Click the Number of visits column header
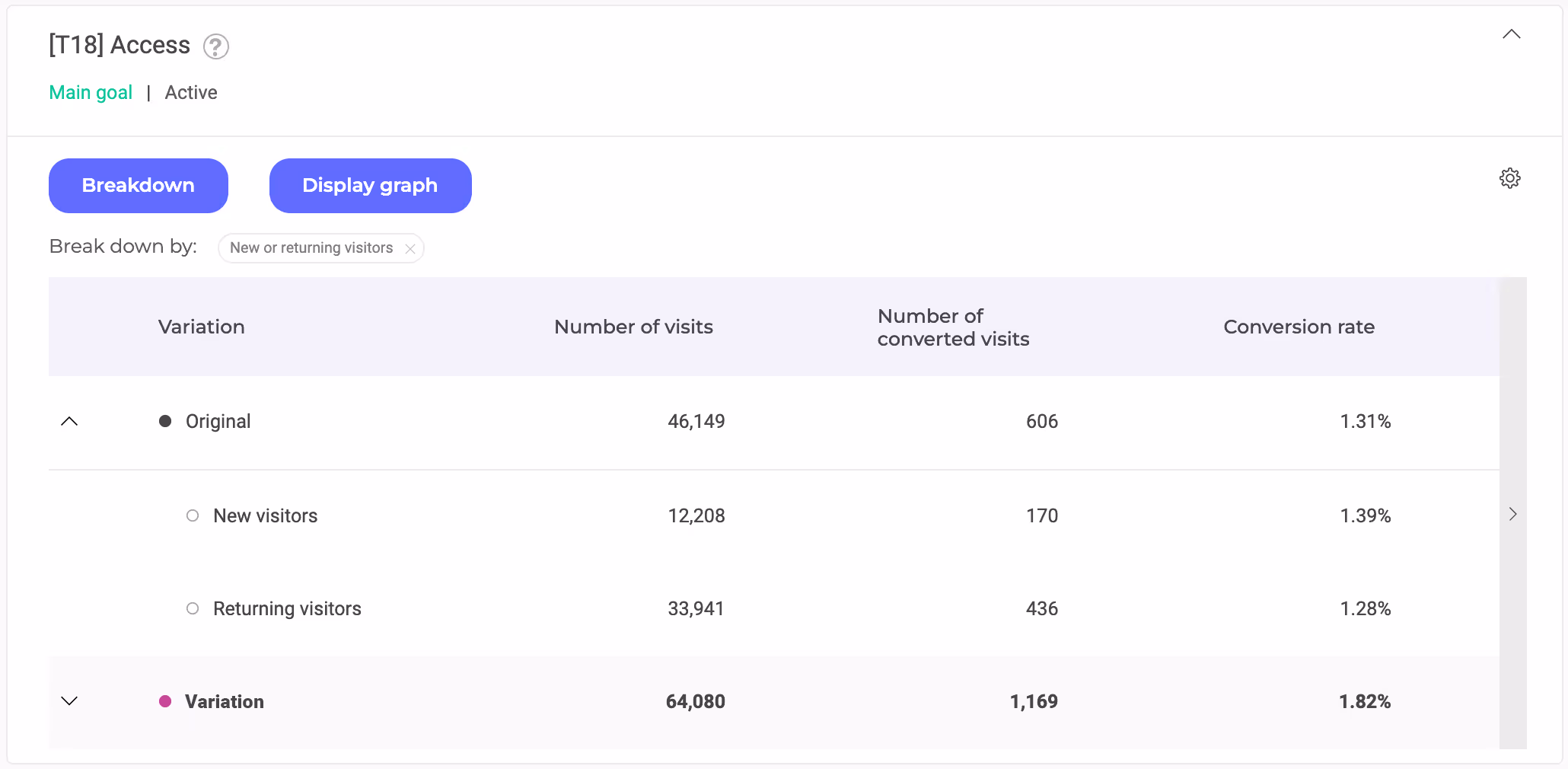Viewport: 1568px width, 769px height. point(633,327)
